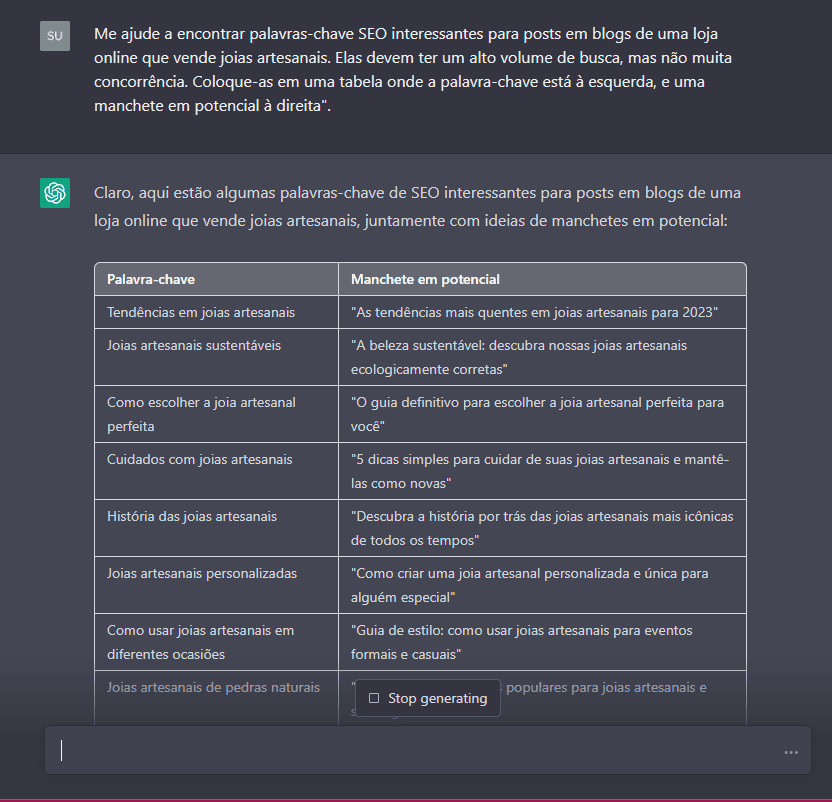Click the História das joias artesanais cell

click(216, 528)
